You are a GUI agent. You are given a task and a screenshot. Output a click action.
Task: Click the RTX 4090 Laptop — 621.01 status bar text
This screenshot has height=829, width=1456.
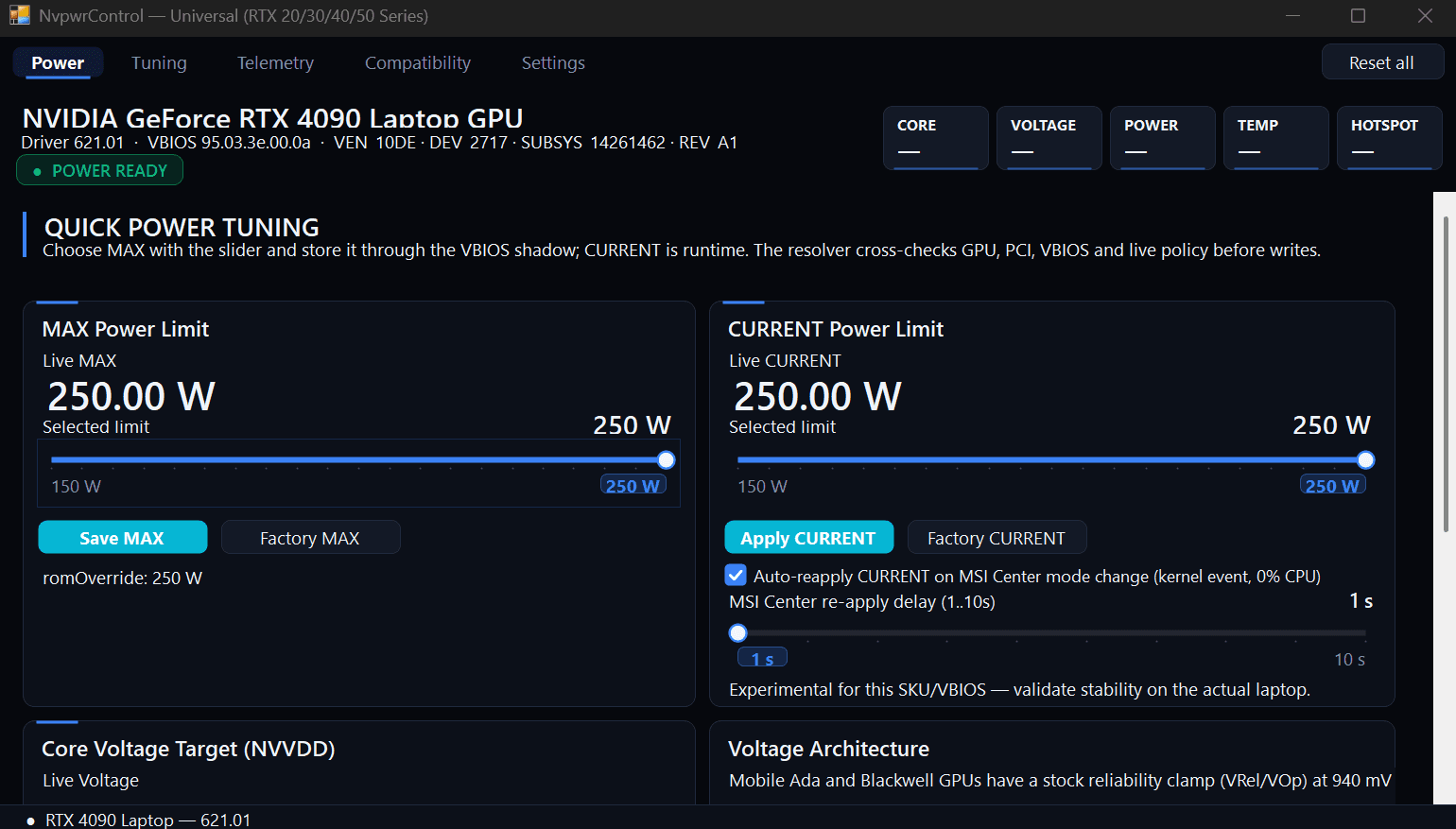148,820
